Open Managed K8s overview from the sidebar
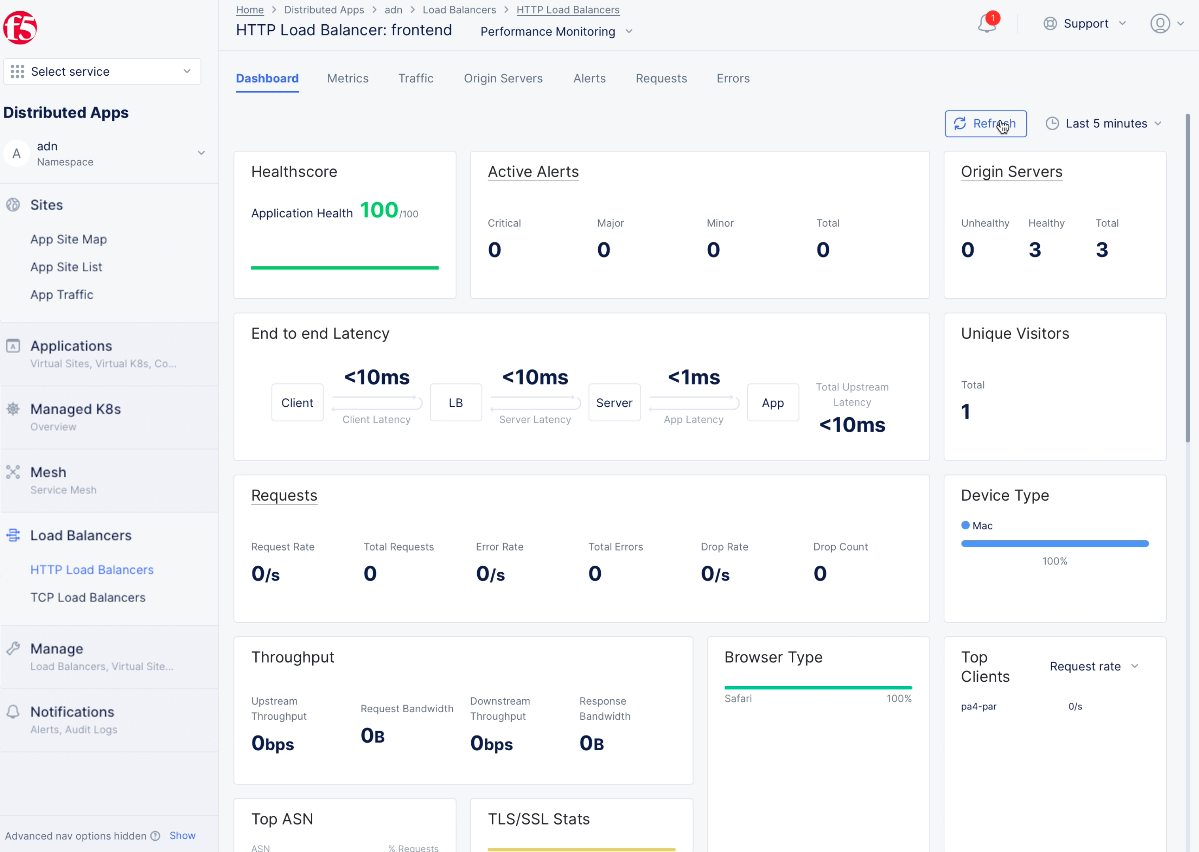 pos(11,408)
